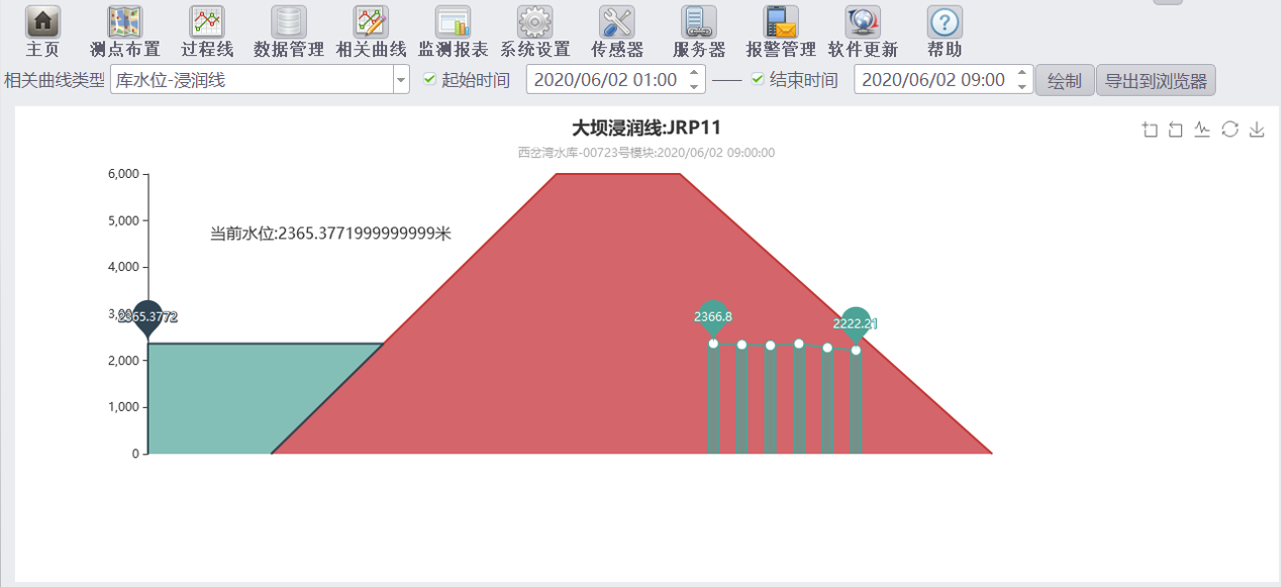
Task: Activate the chart area zoom tool
Action: click(1150, 129)
